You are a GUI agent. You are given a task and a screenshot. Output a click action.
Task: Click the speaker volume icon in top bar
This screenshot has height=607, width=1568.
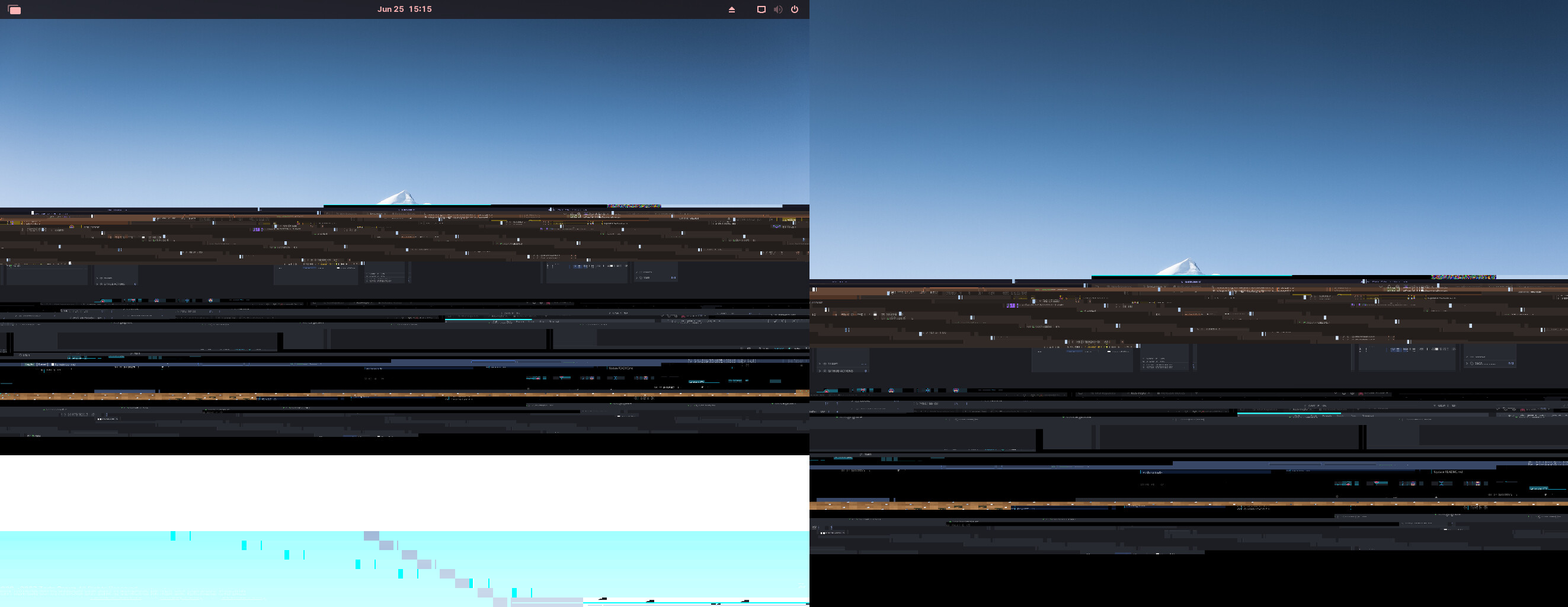tap(778, 9)
